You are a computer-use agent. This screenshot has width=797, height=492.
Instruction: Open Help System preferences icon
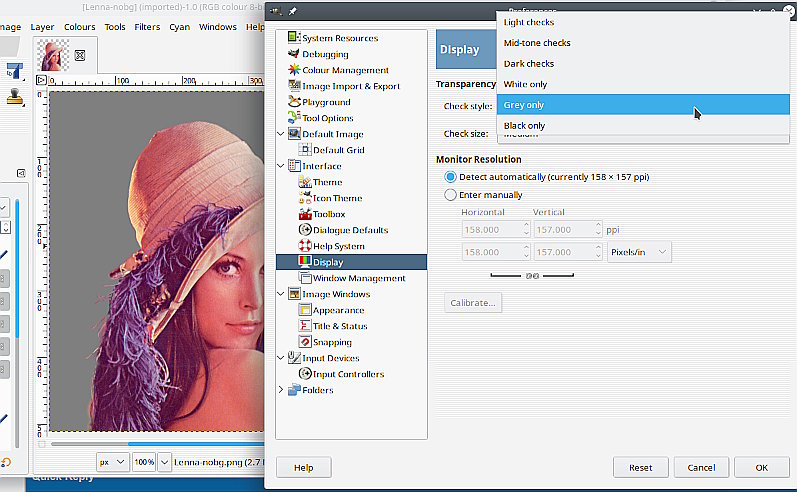[304, 245]
